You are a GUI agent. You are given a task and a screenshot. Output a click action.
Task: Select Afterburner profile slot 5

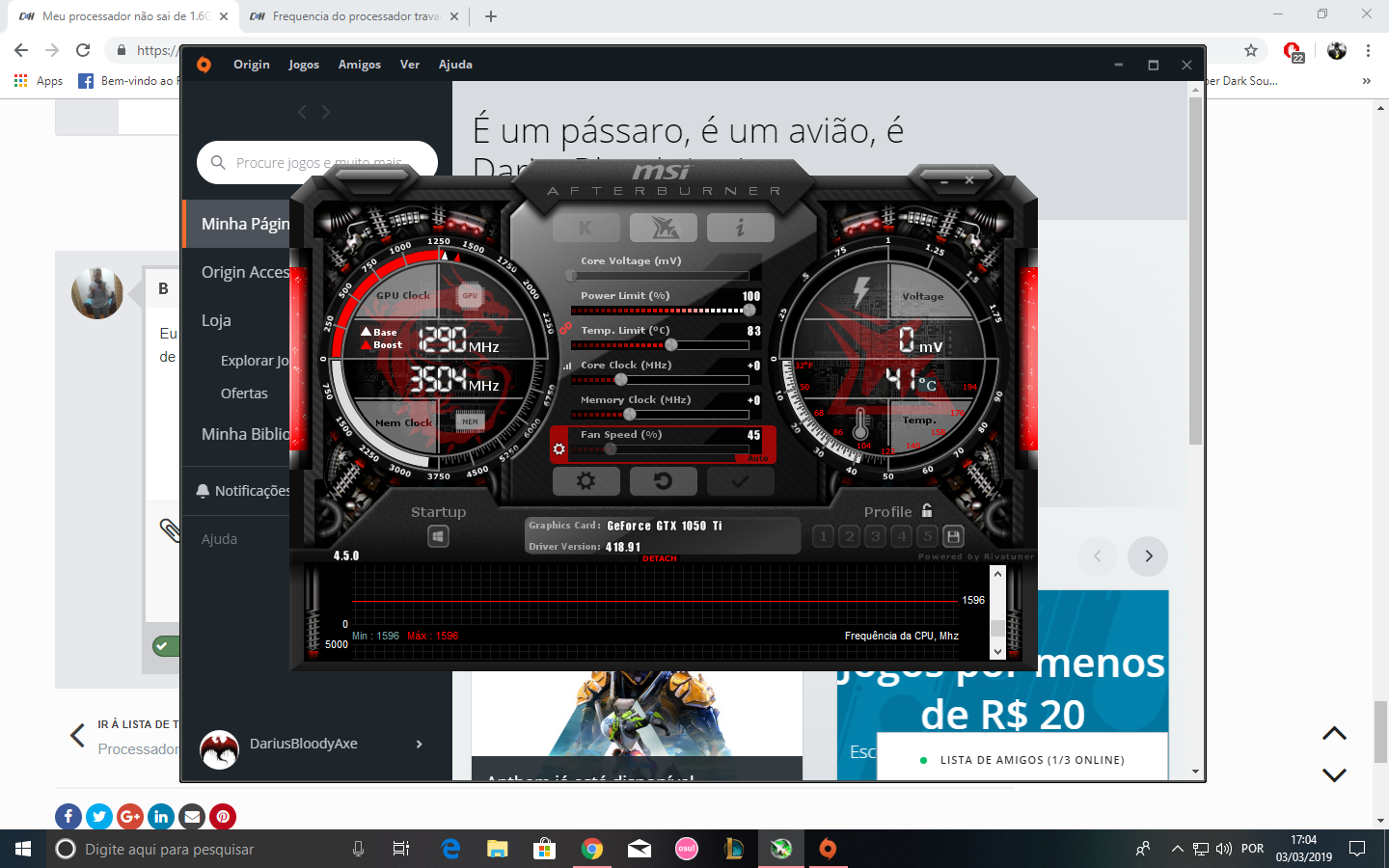pos(927,536)
